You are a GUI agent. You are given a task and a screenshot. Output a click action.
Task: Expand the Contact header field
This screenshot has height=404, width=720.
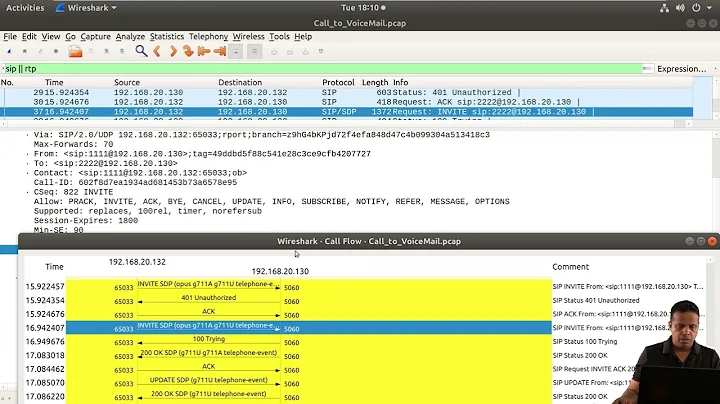pos(28,174)
